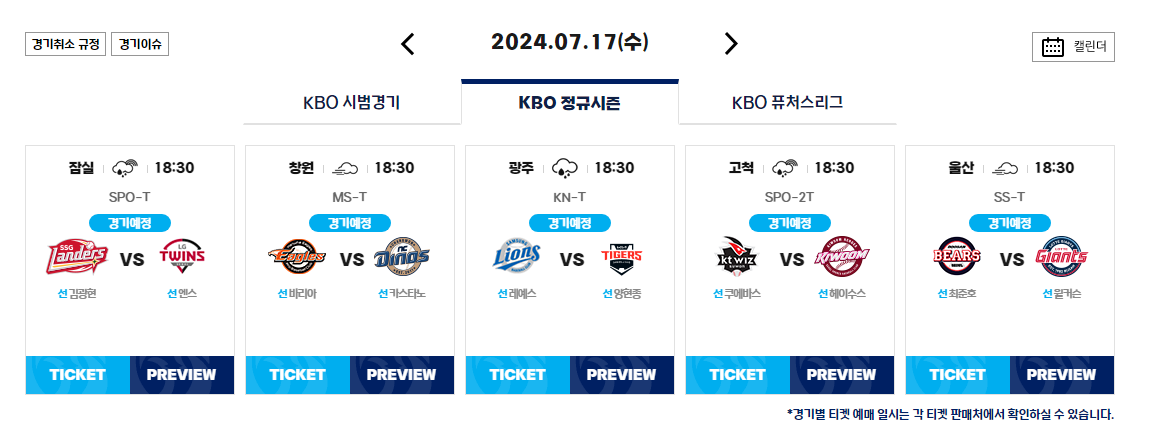This screenshot has width=1173, height=435.
Task: Click the KIA Tigers team logo
Action: pos(622,258)
